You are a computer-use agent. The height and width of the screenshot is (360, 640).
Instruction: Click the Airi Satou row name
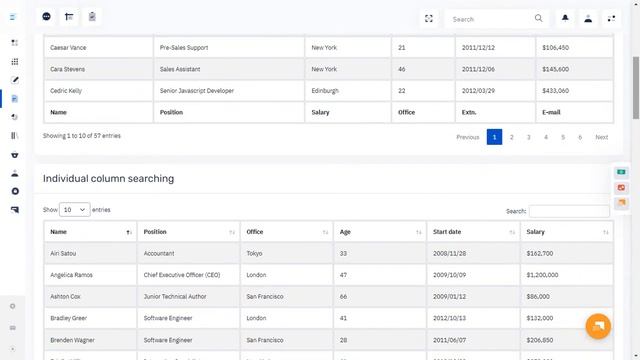[90, 253]
